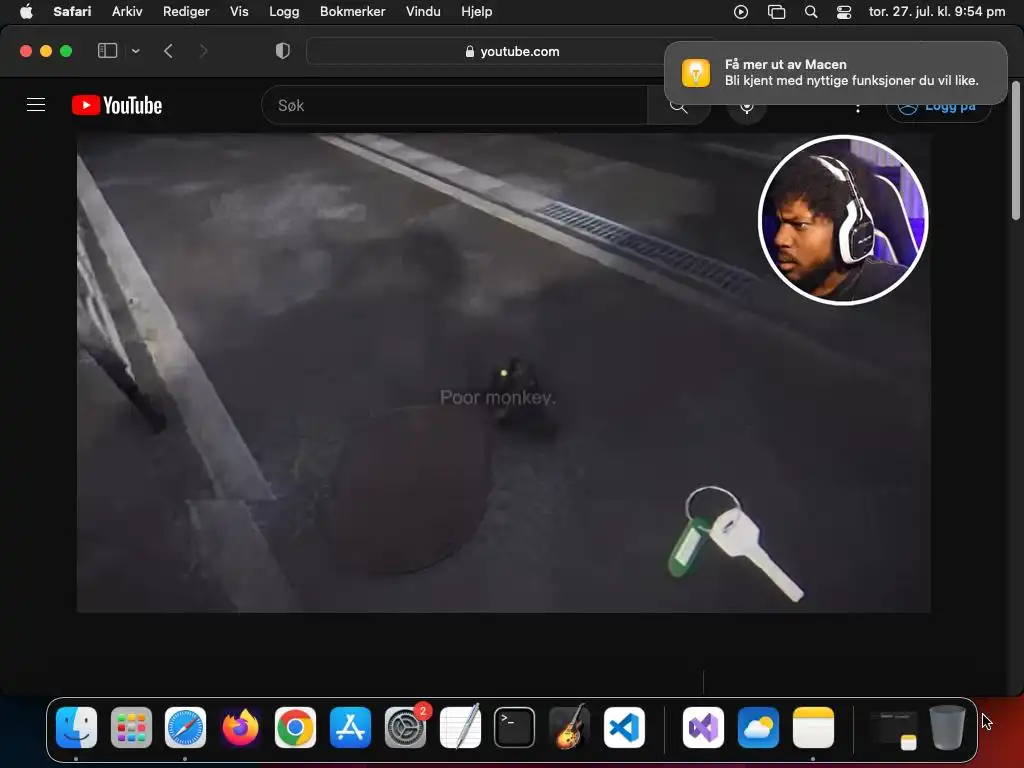Open the Bokmerker menu

tap(353, 11)
